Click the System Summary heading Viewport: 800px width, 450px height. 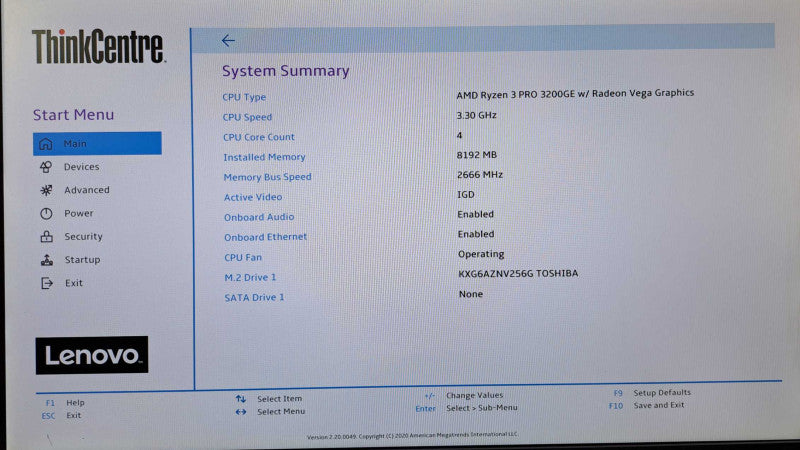pos(286,70)
